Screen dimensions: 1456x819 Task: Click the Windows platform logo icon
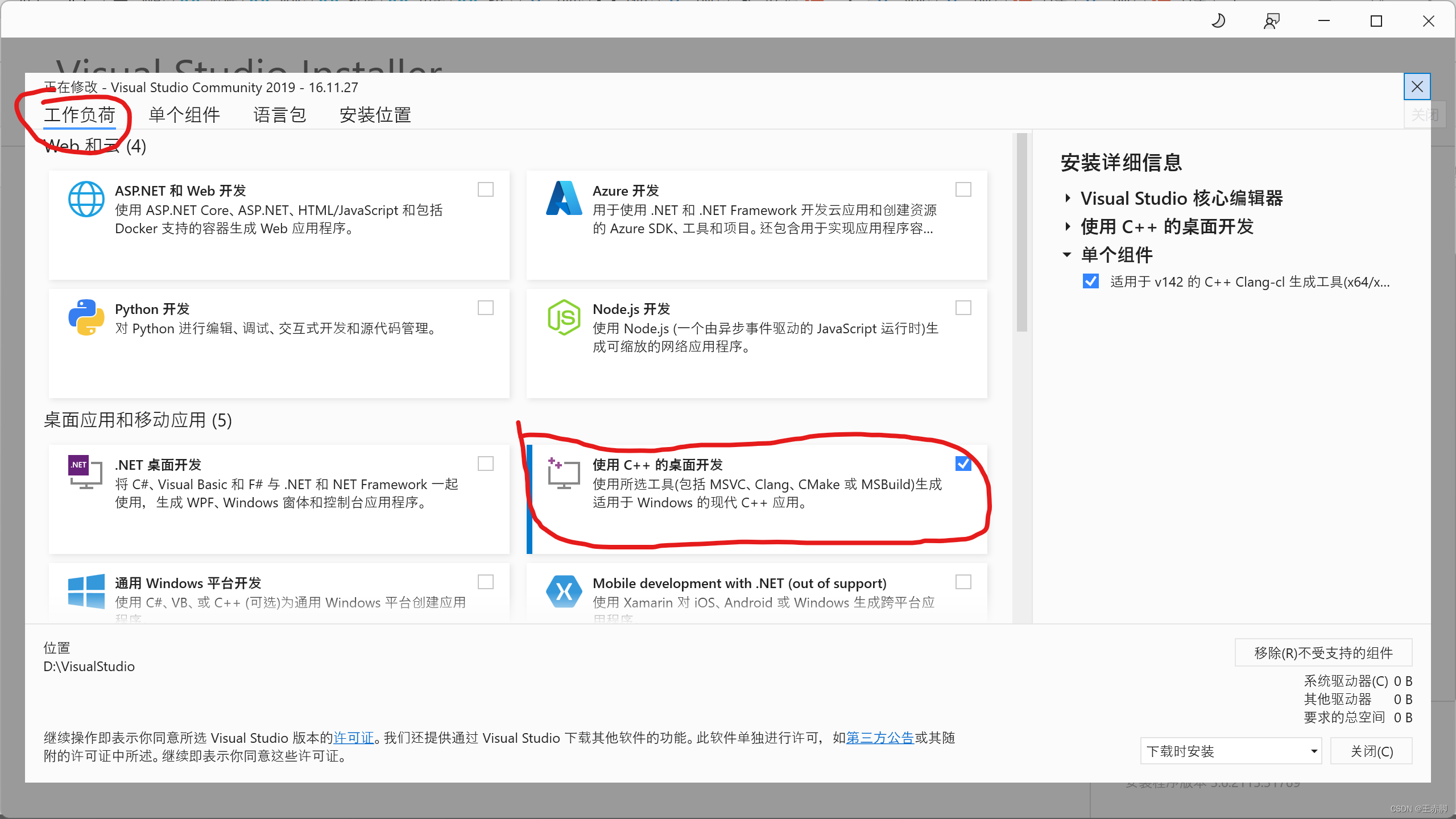point(86,591)
